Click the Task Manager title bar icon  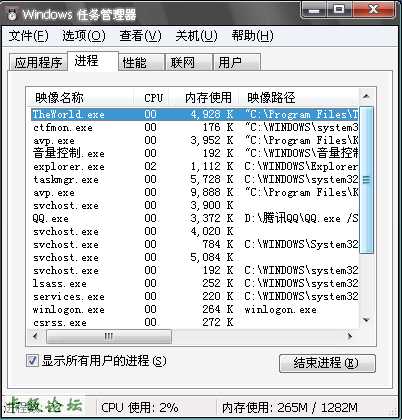coord(12,14)
